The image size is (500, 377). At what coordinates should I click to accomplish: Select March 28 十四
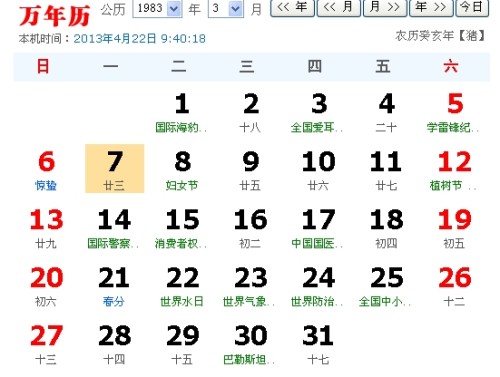tap(114, 344)
